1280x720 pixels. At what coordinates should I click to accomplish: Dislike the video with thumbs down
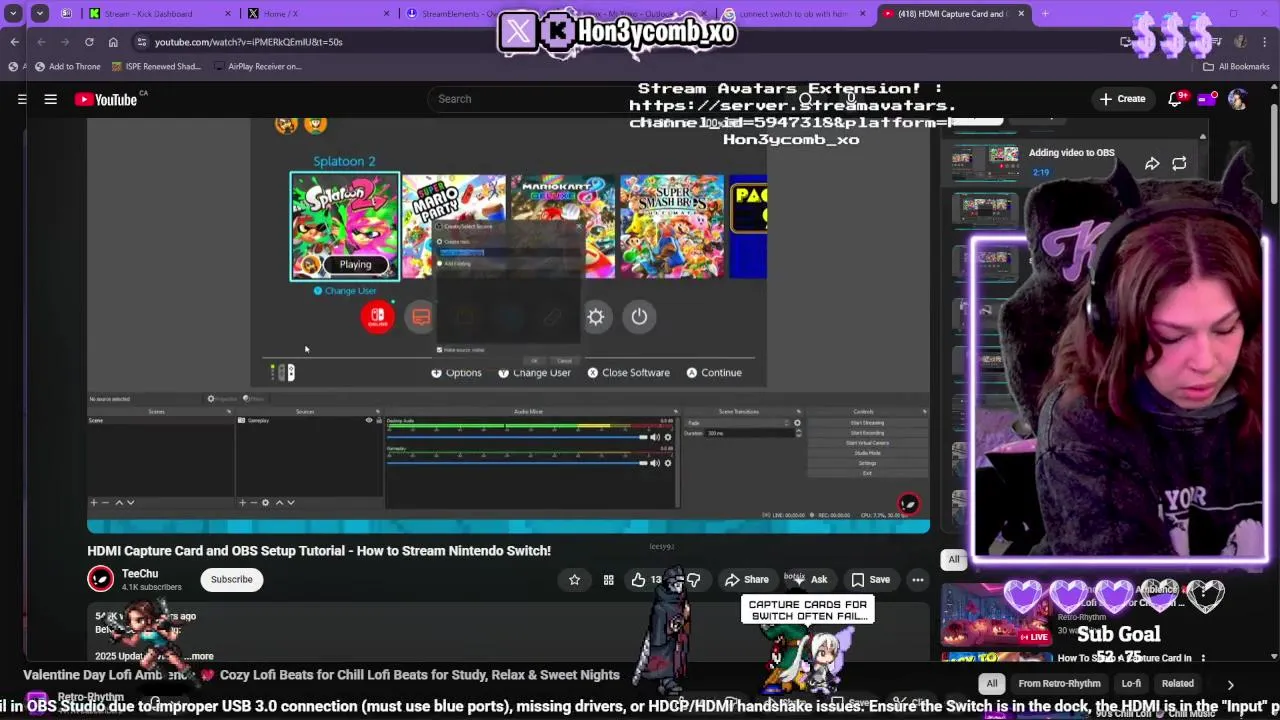click(693, 580)
